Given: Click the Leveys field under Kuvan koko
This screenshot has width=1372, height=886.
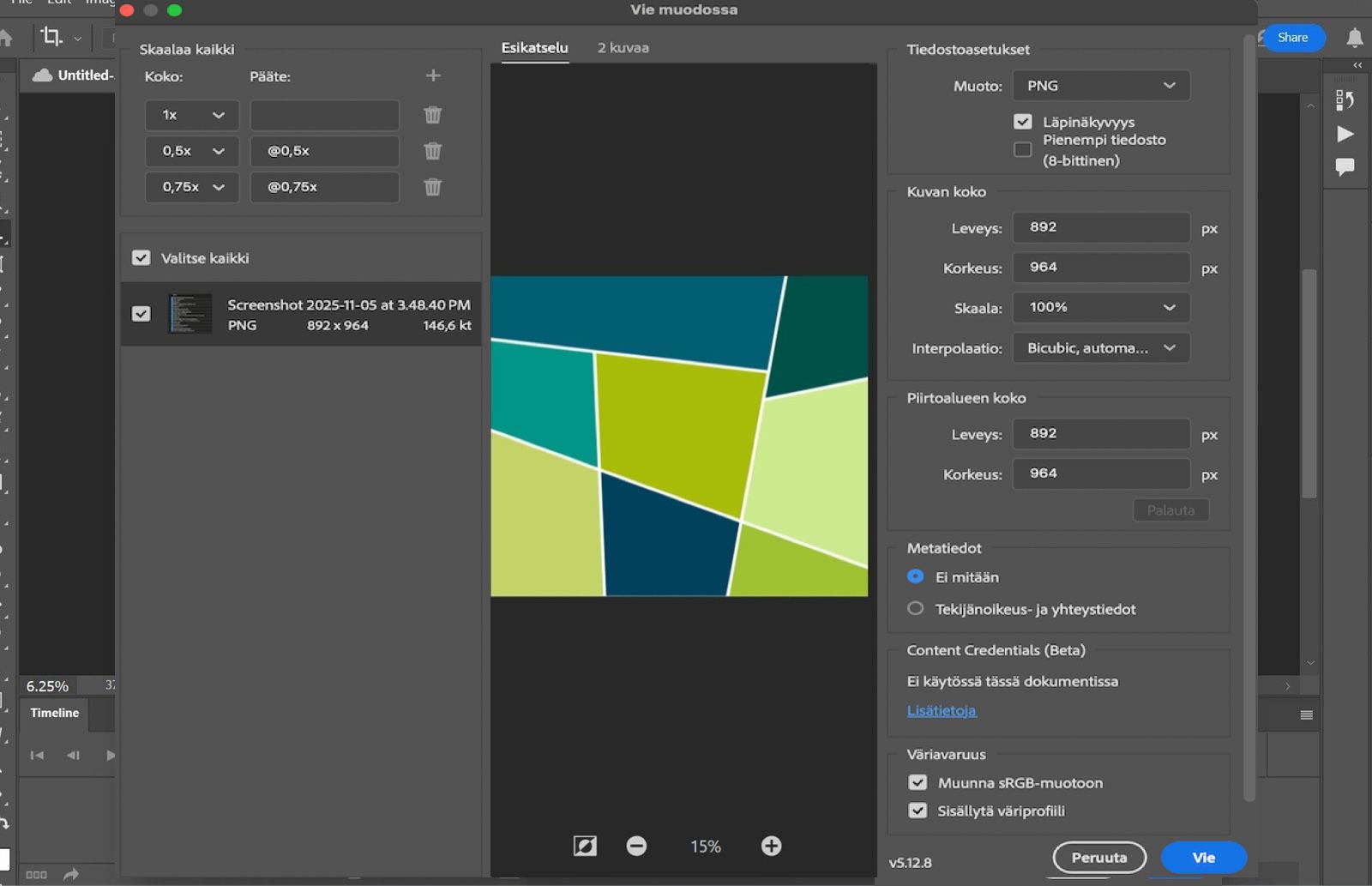Looking at the screenshot, I should coord(1101,228).
